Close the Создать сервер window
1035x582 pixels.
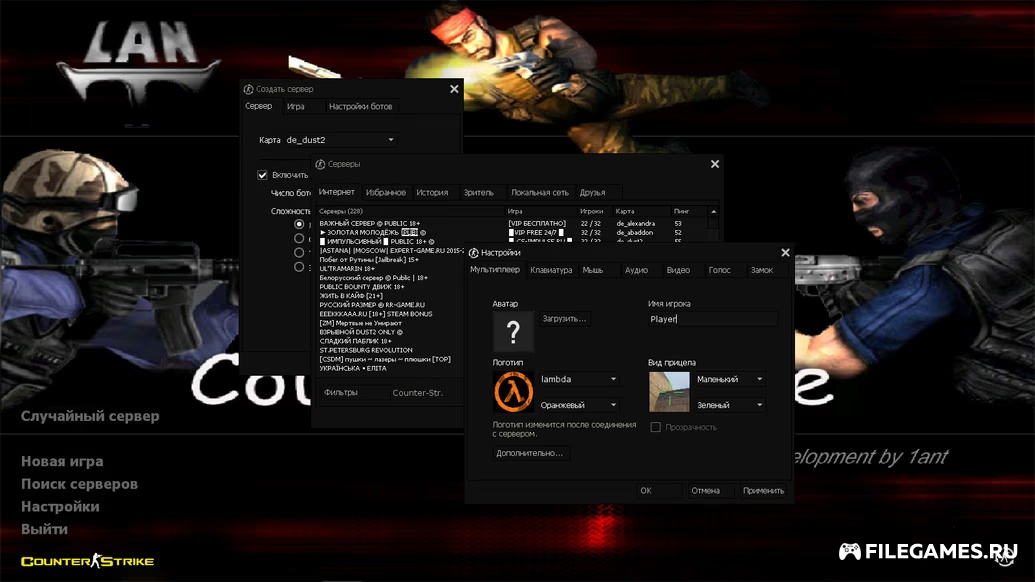click(x=454, y=89)
